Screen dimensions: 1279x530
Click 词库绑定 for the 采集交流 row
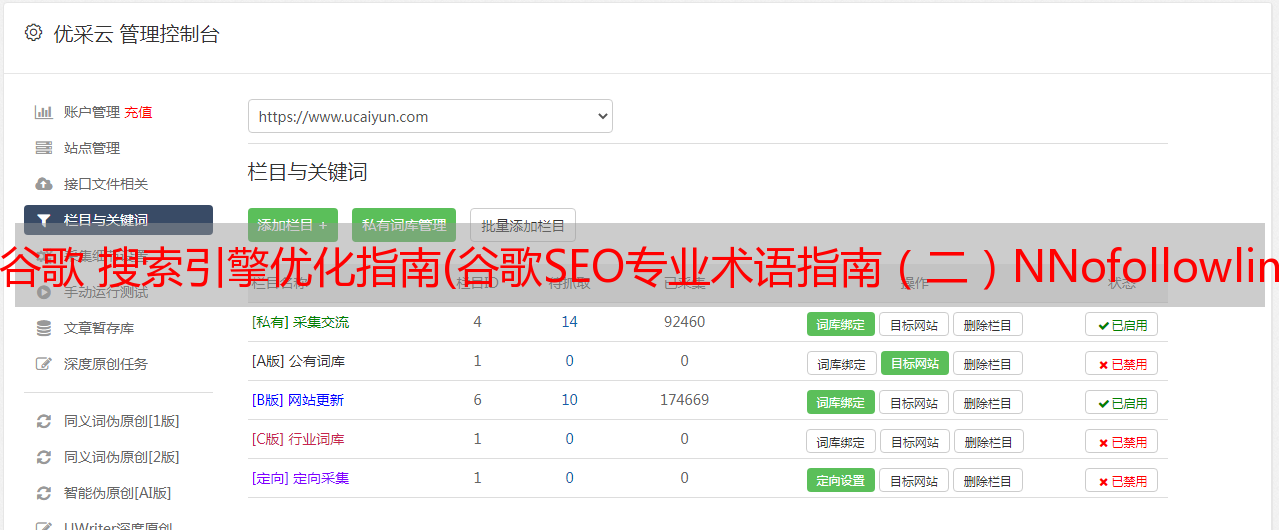coord(841,324)
